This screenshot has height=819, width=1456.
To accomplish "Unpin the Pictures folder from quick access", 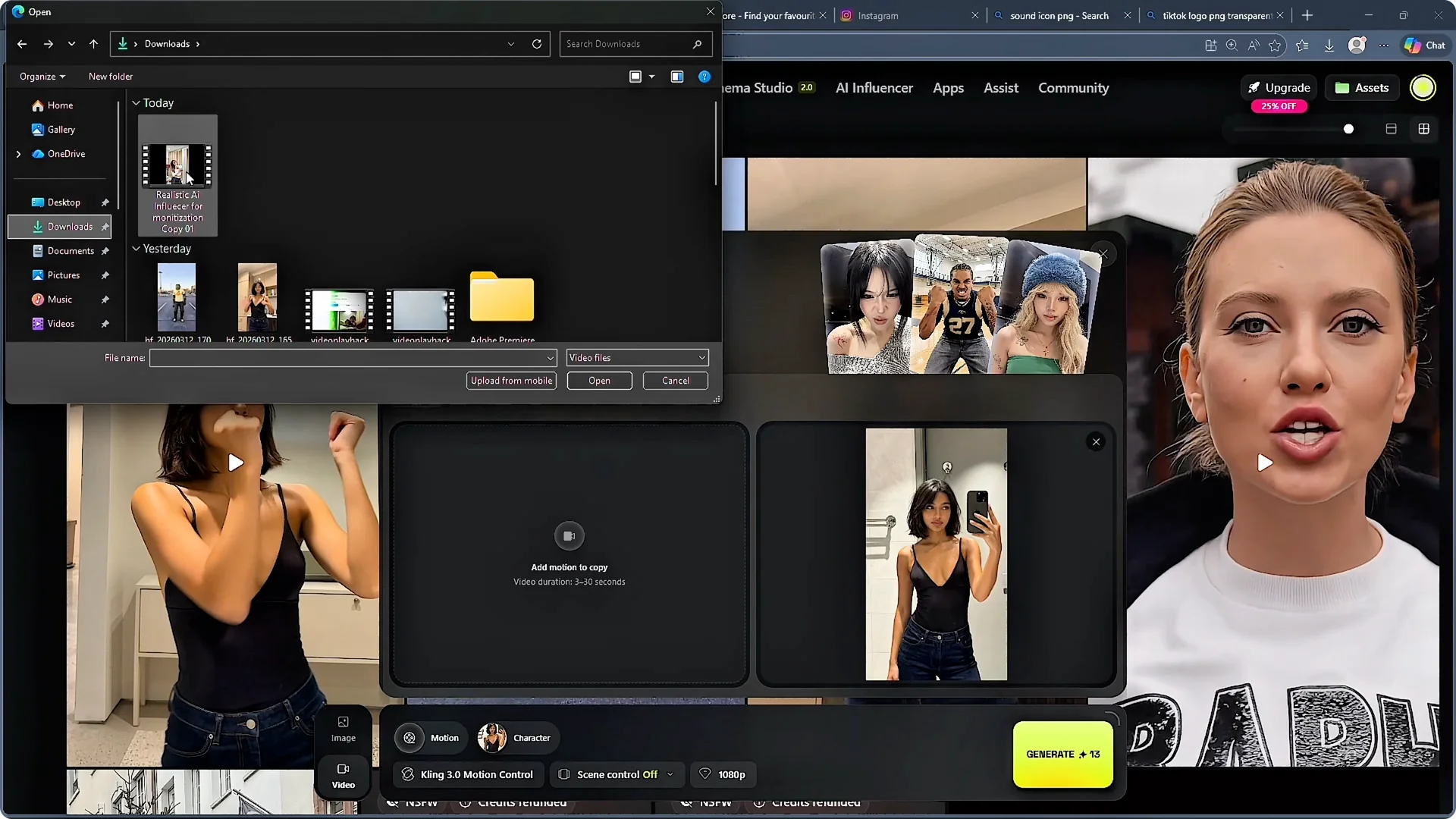I will coord(105,275).
